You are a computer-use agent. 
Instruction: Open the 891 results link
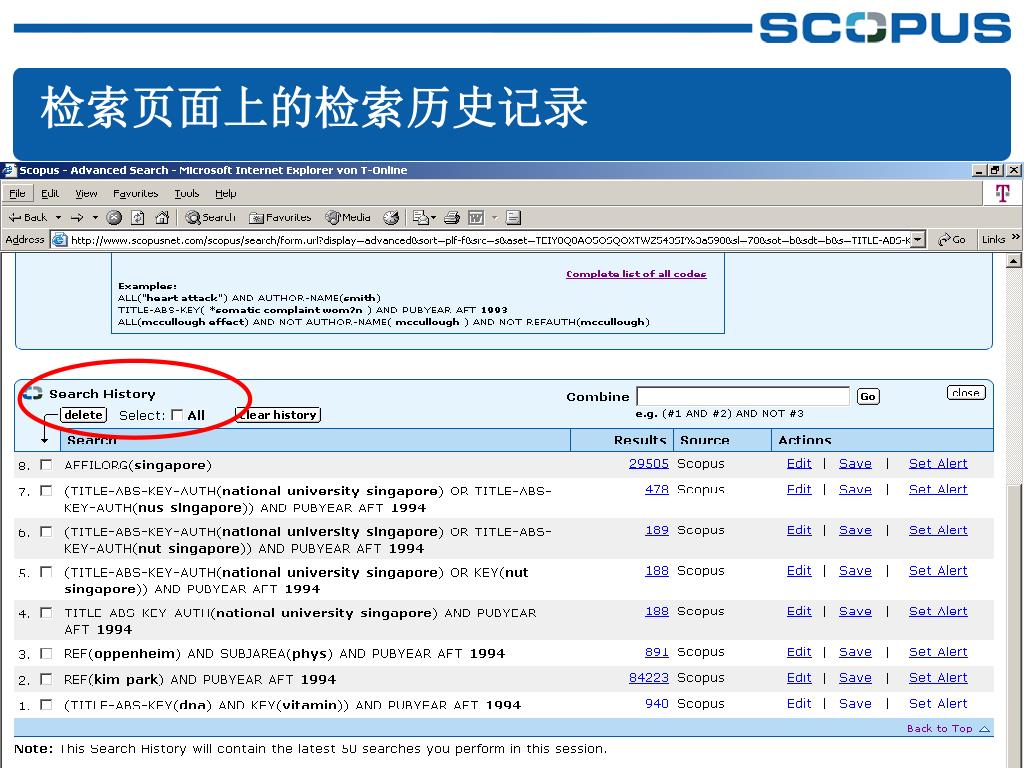(656, 652)
